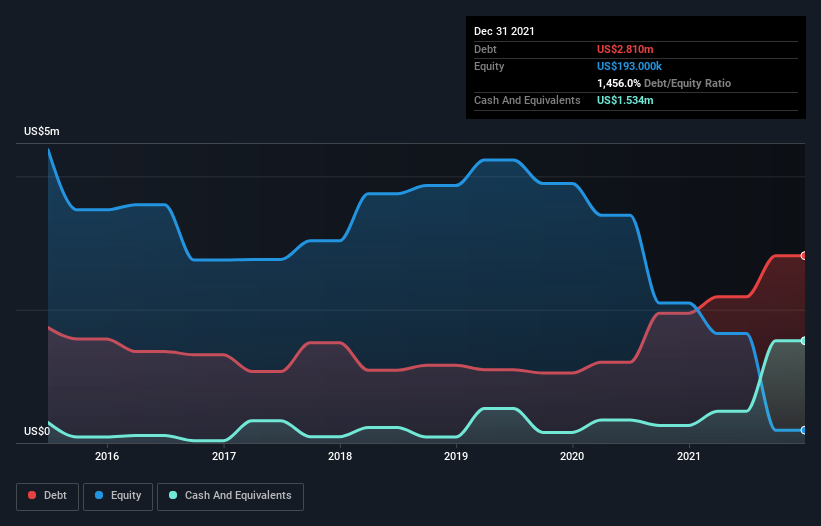This screenshot has height=526, width=821.
Task: Click the teal Cash endpoint marker
Action: [x=804, y=341]
